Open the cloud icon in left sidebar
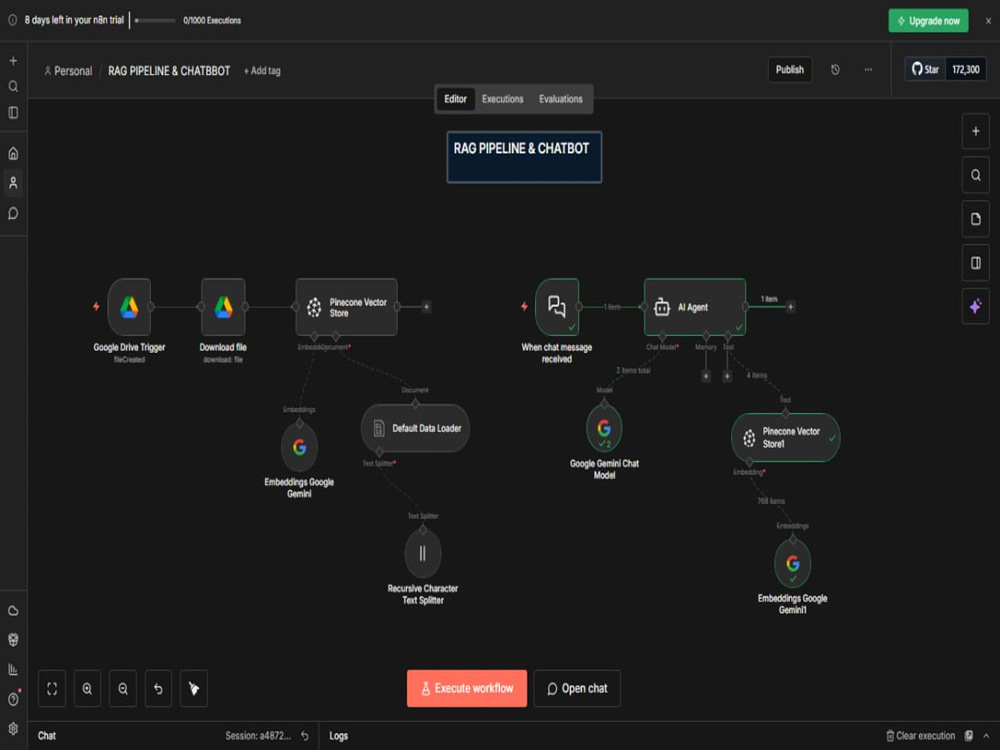 coord(13,610)
